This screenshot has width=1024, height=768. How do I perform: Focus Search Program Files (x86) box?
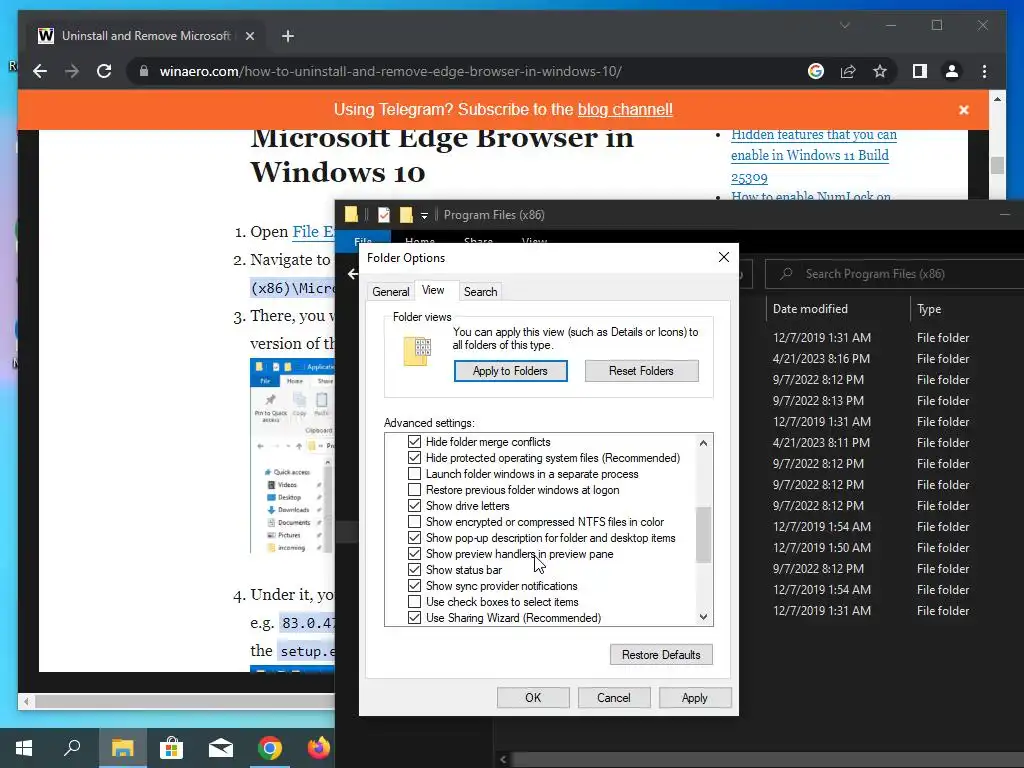click(895, 274)
